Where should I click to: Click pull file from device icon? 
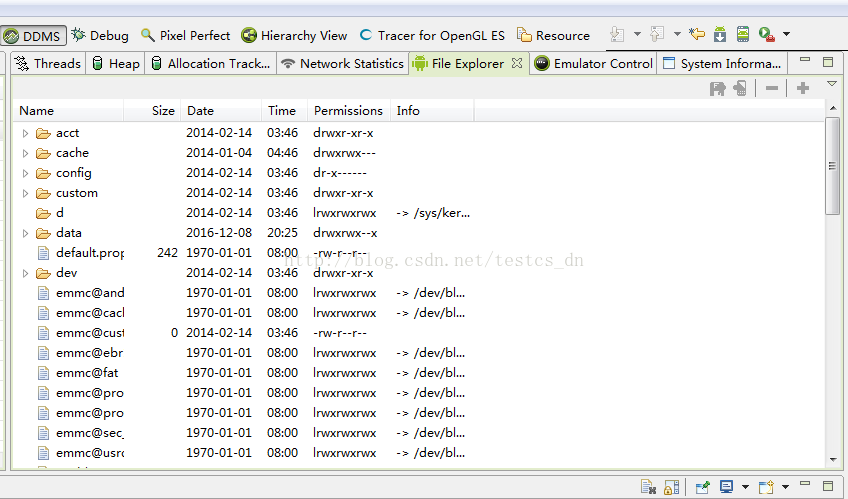[718, 88]
